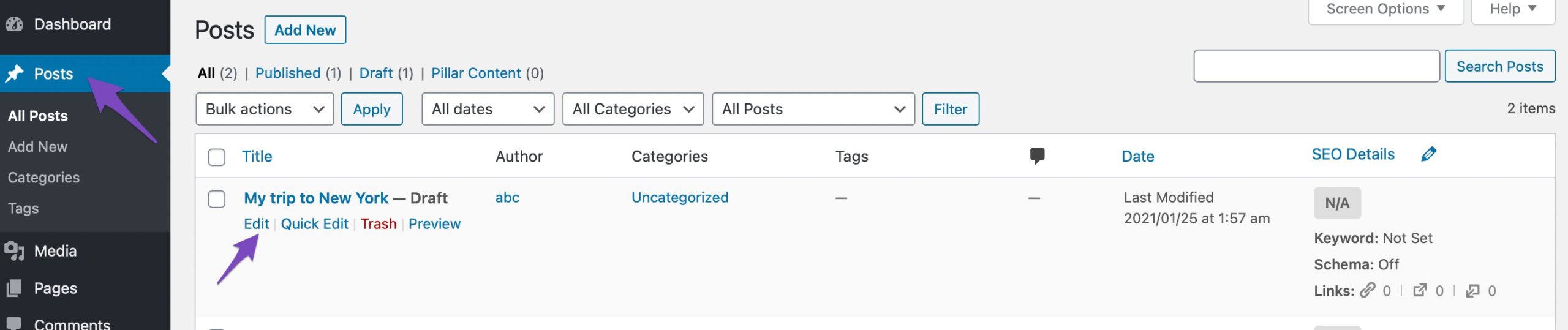
Task: Open Categories in the Posts submenu
Action: pyautogui.click(x=43, y=178)
